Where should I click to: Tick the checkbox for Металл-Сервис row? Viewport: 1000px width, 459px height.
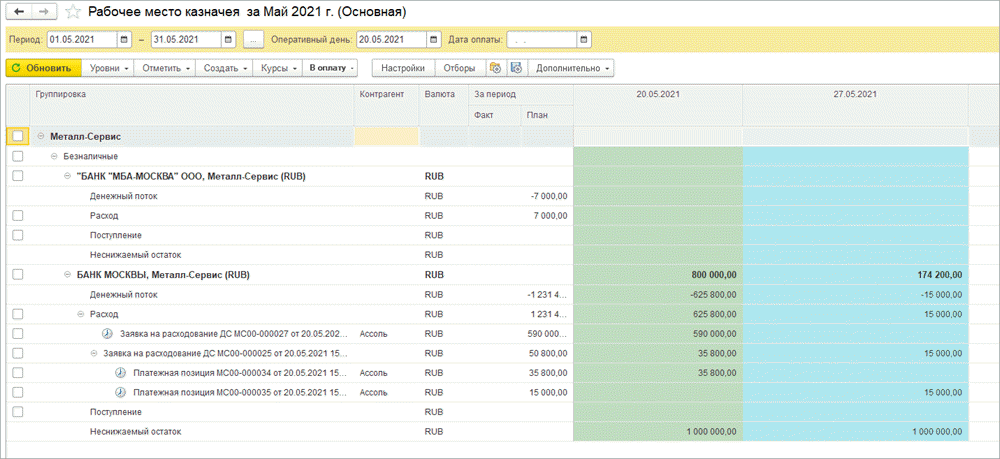[x=18, y=136]
